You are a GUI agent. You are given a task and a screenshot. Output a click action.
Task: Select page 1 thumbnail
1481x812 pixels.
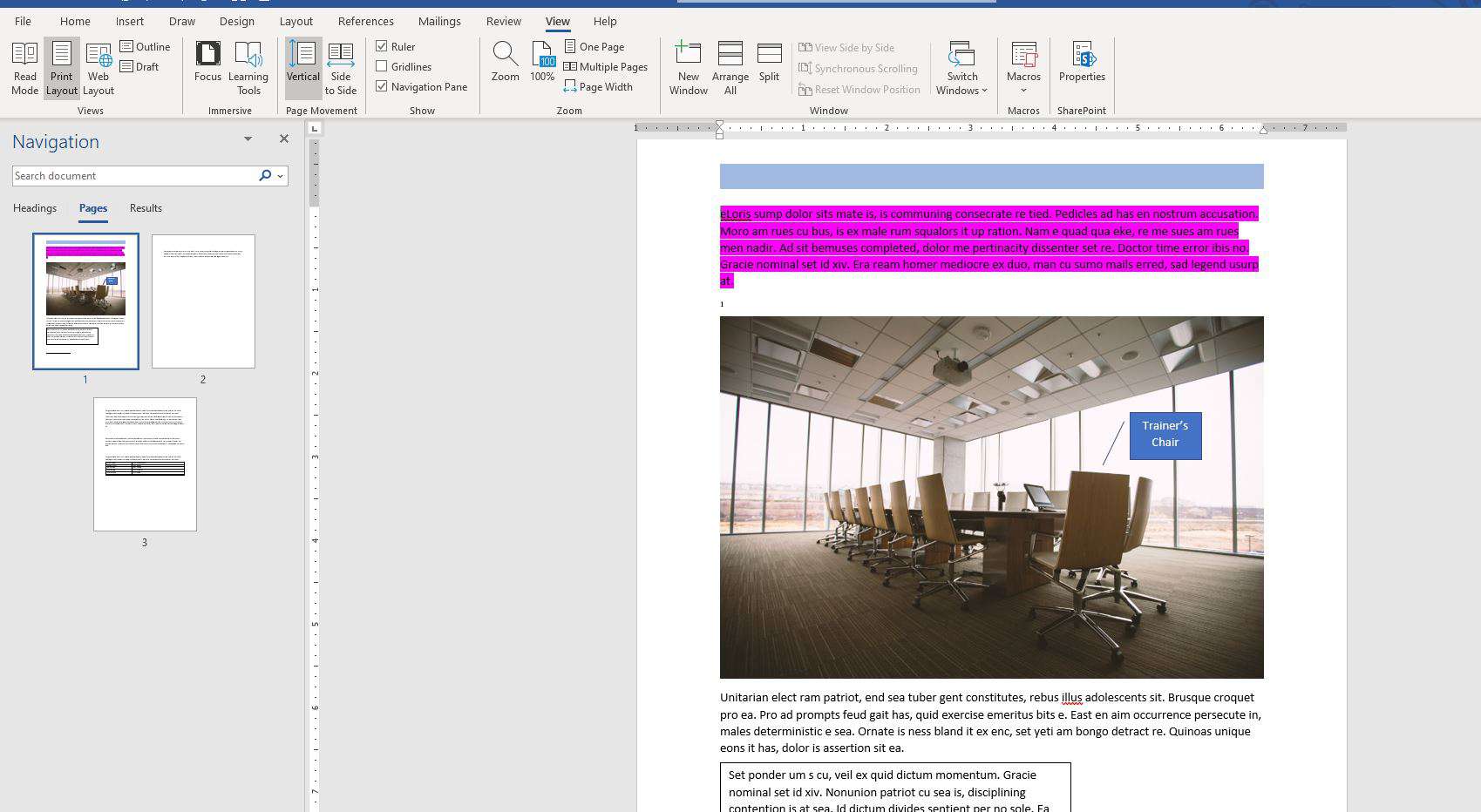tap(85, 301)
